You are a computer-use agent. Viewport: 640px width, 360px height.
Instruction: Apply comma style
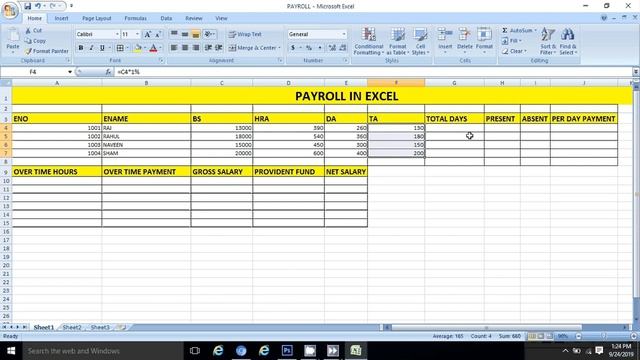[x=320, y=48]
